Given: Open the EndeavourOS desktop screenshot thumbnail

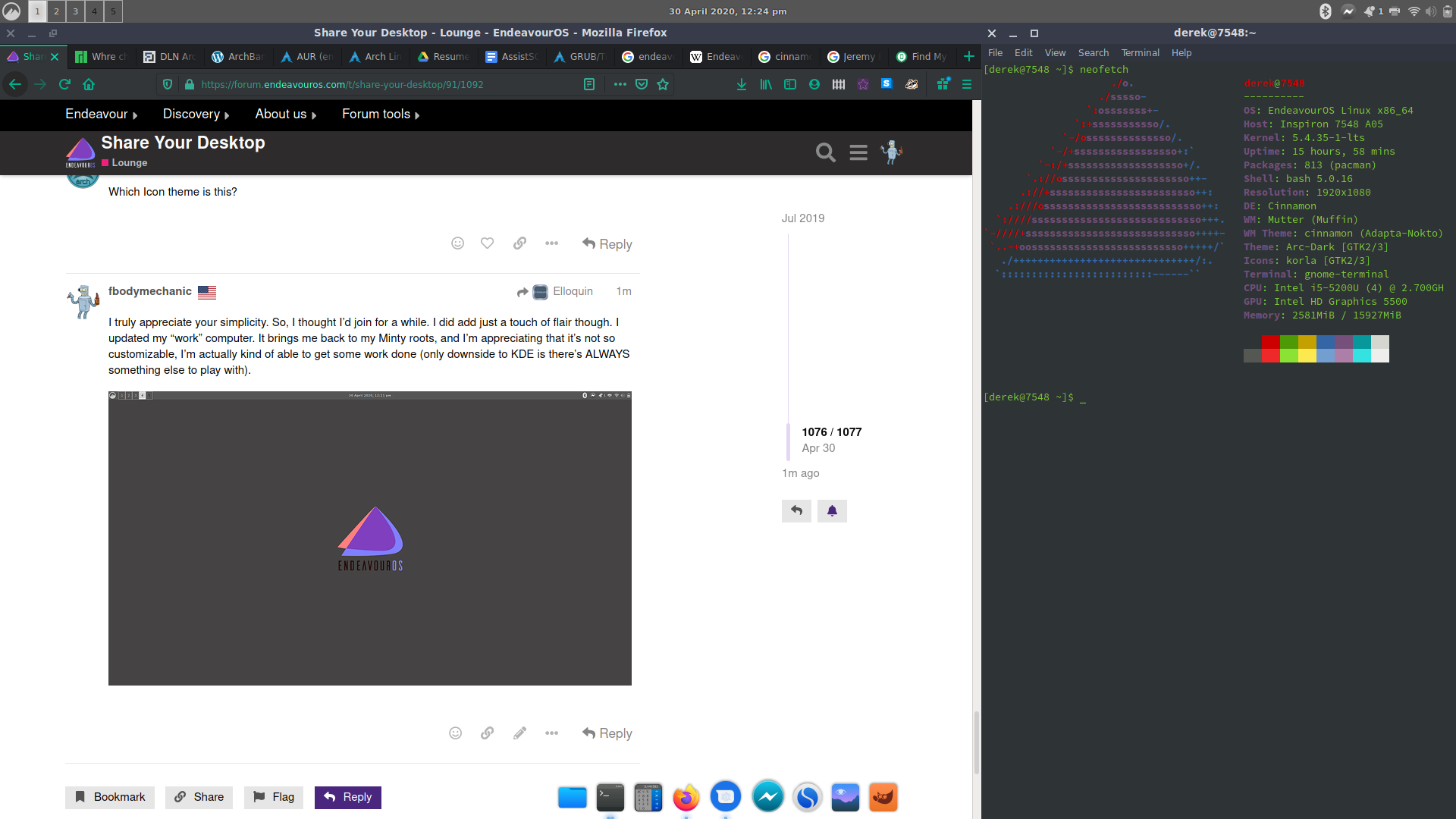Looking at the screenshot, I should click(370, 538).
